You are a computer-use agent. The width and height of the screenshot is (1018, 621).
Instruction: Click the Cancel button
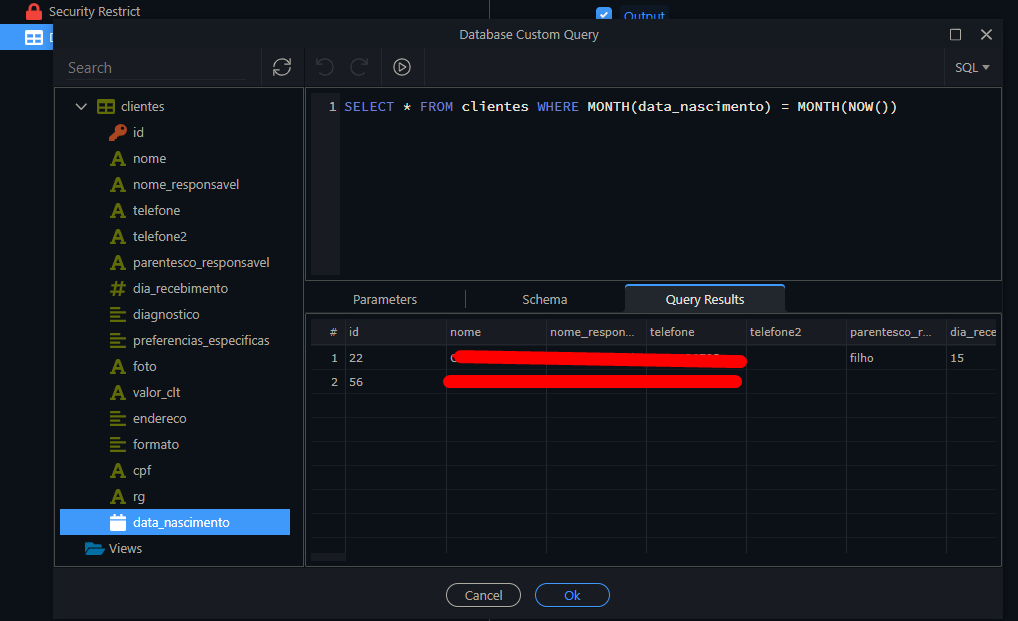[483, 595]
